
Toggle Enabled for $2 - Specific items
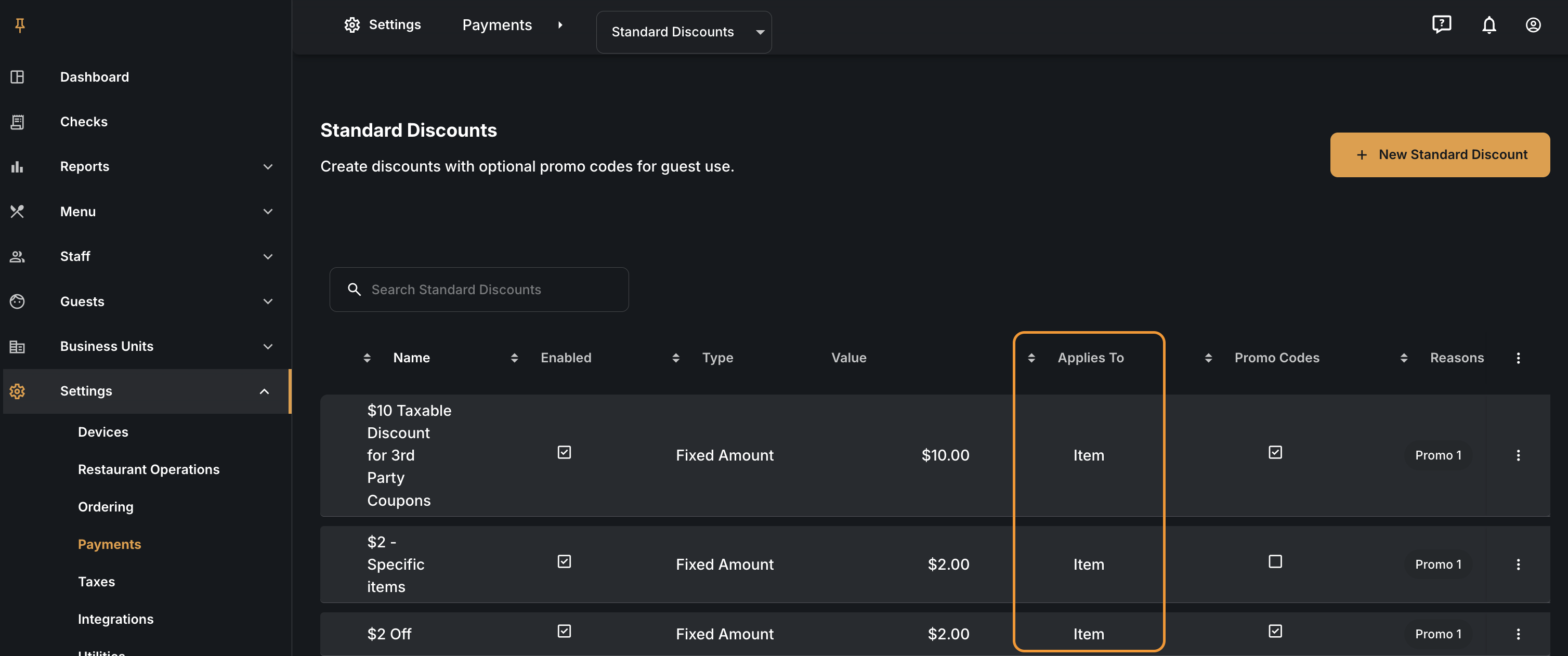(564, 561)
